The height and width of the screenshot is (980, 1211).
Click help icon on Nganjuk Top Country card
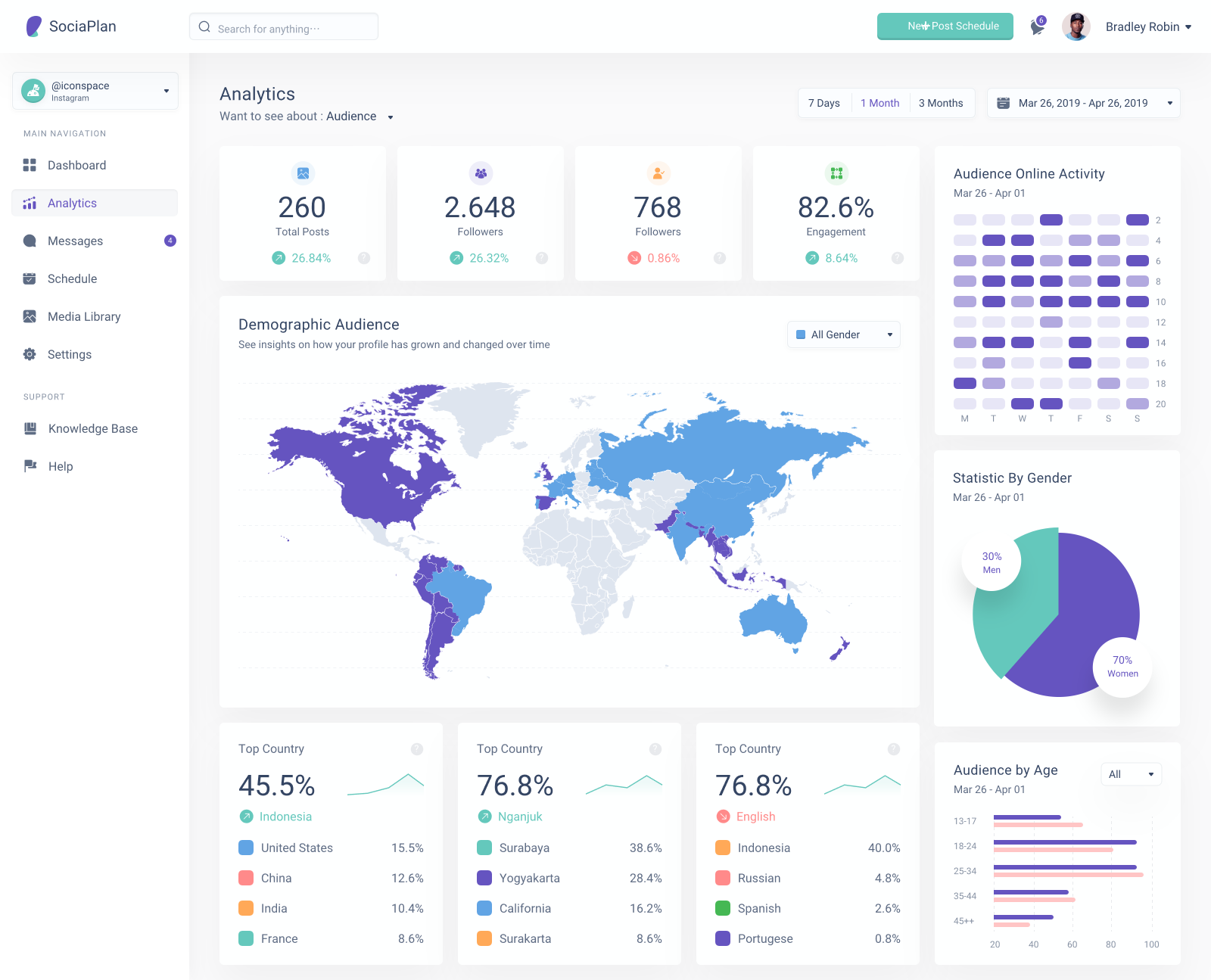coord(655,749)
